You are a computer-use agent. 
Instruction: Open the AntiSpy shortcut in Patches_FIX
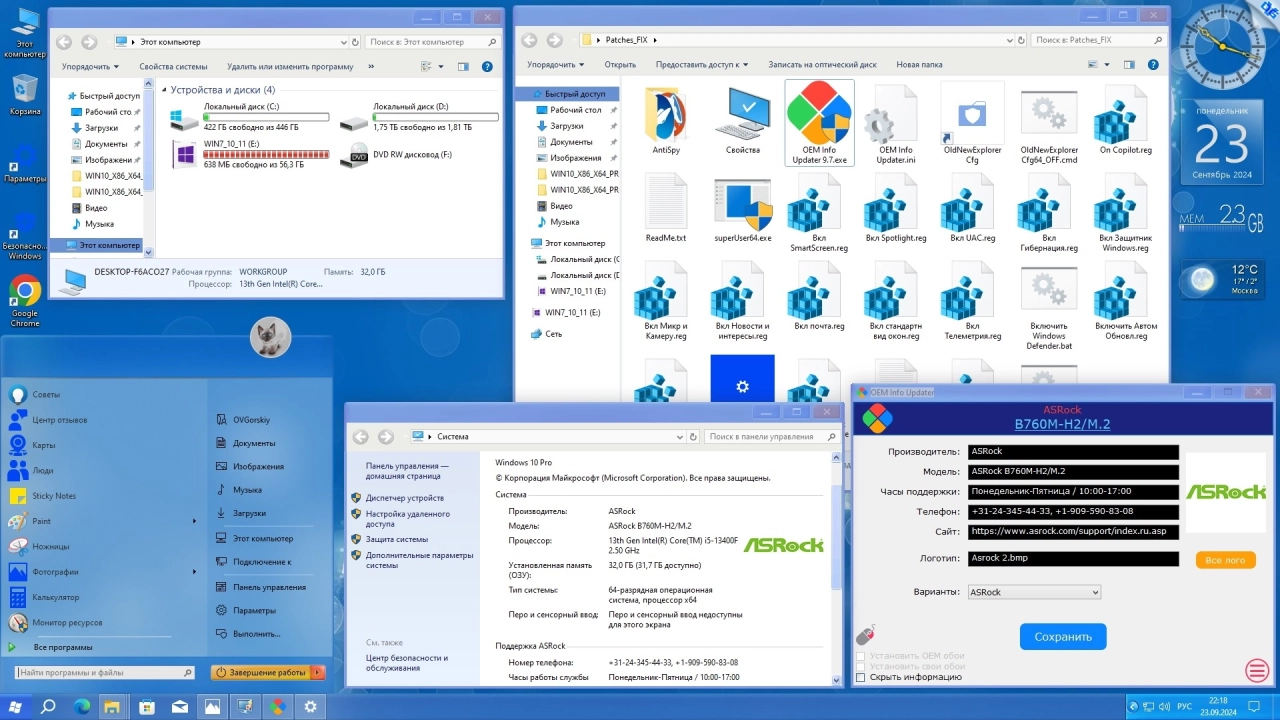point(666,121)
